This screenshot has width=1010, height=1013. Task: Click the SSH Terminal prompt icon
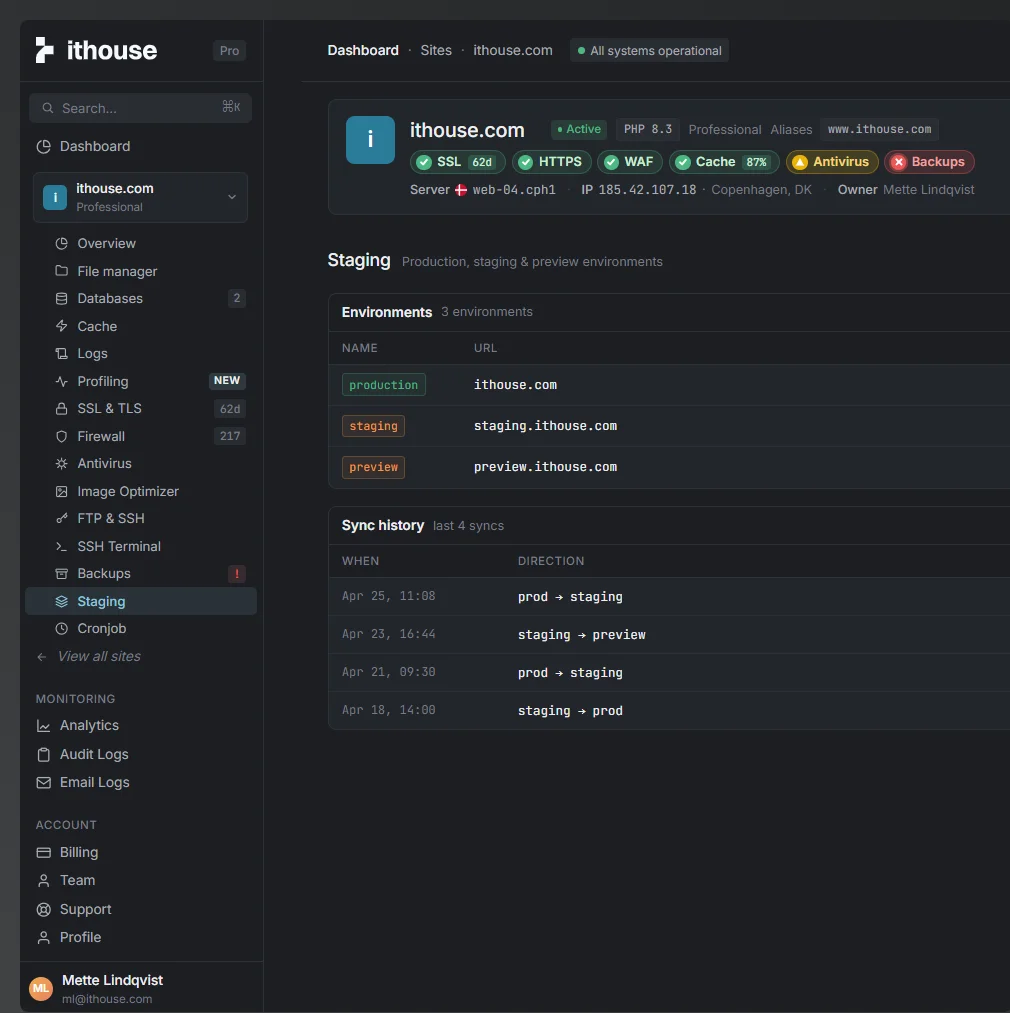(61, 547)
